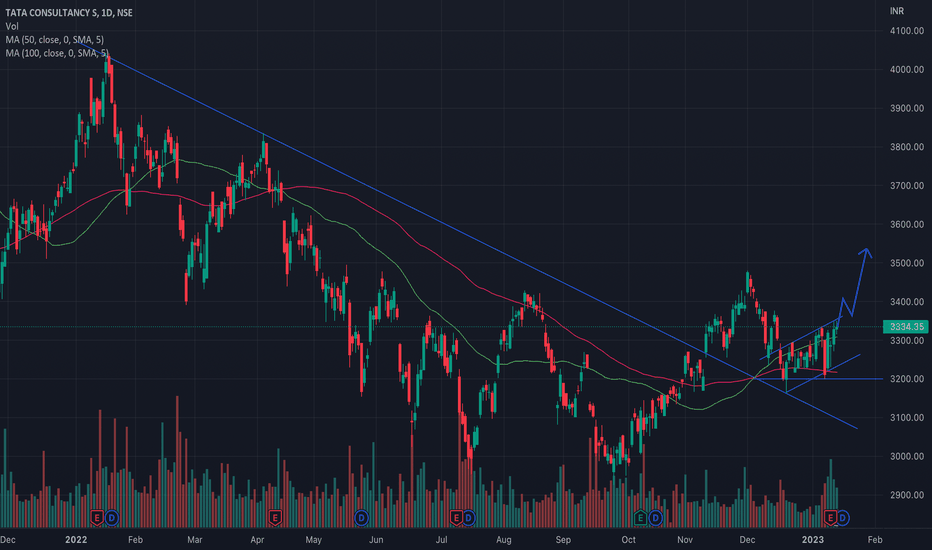Click the 2022 label on time axis
Image resolution: width=932 pixels, height=550 pixels.
coord(76,540)
